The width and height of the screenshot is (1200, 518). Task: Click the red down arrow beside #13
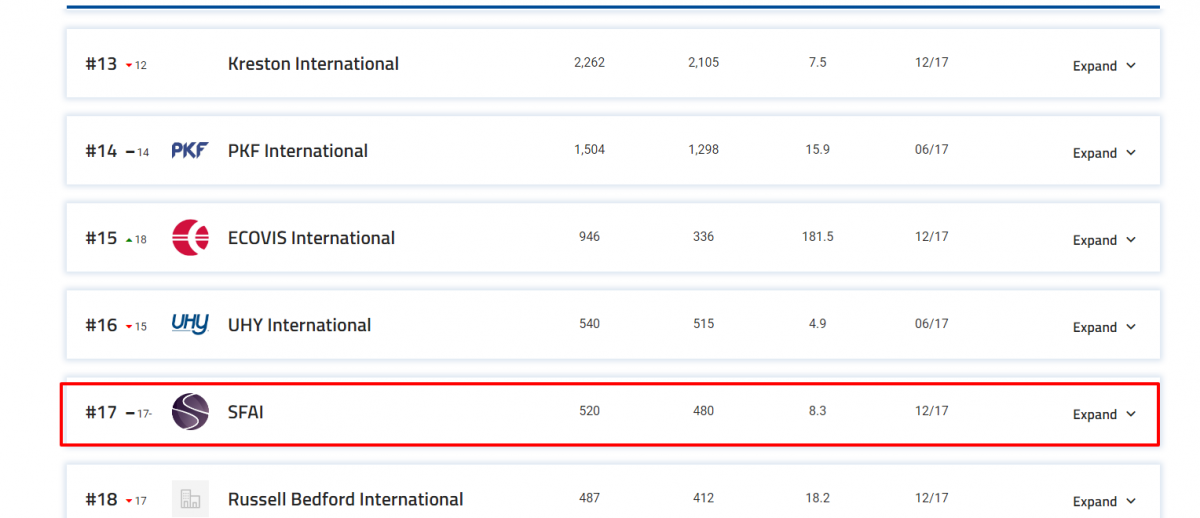point(129,66)
